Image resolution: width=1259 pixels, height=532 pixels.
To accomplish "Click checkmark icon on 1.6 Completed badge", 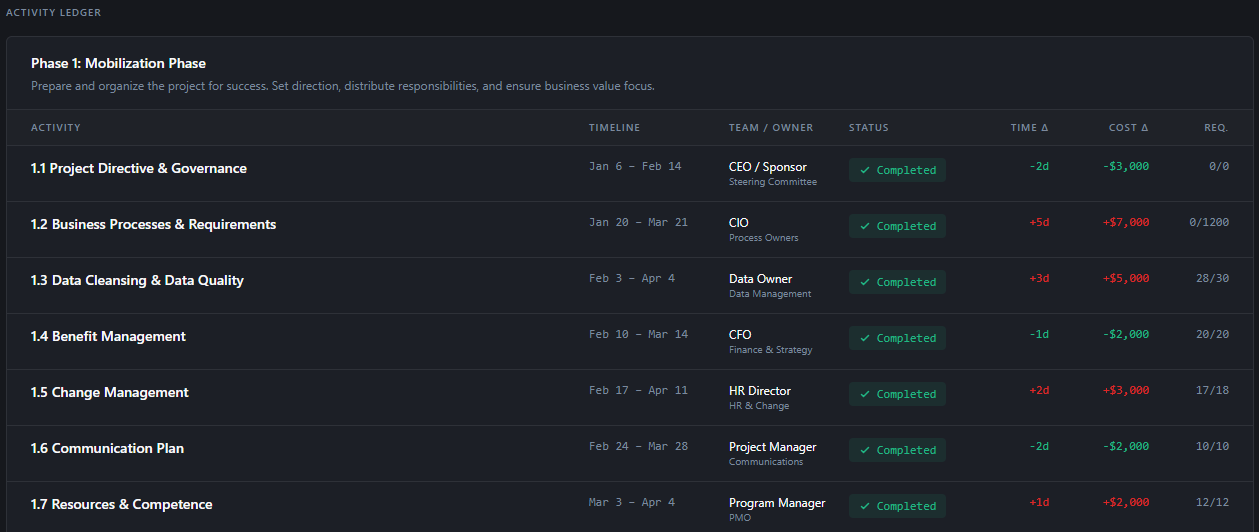I will (864, 451).
